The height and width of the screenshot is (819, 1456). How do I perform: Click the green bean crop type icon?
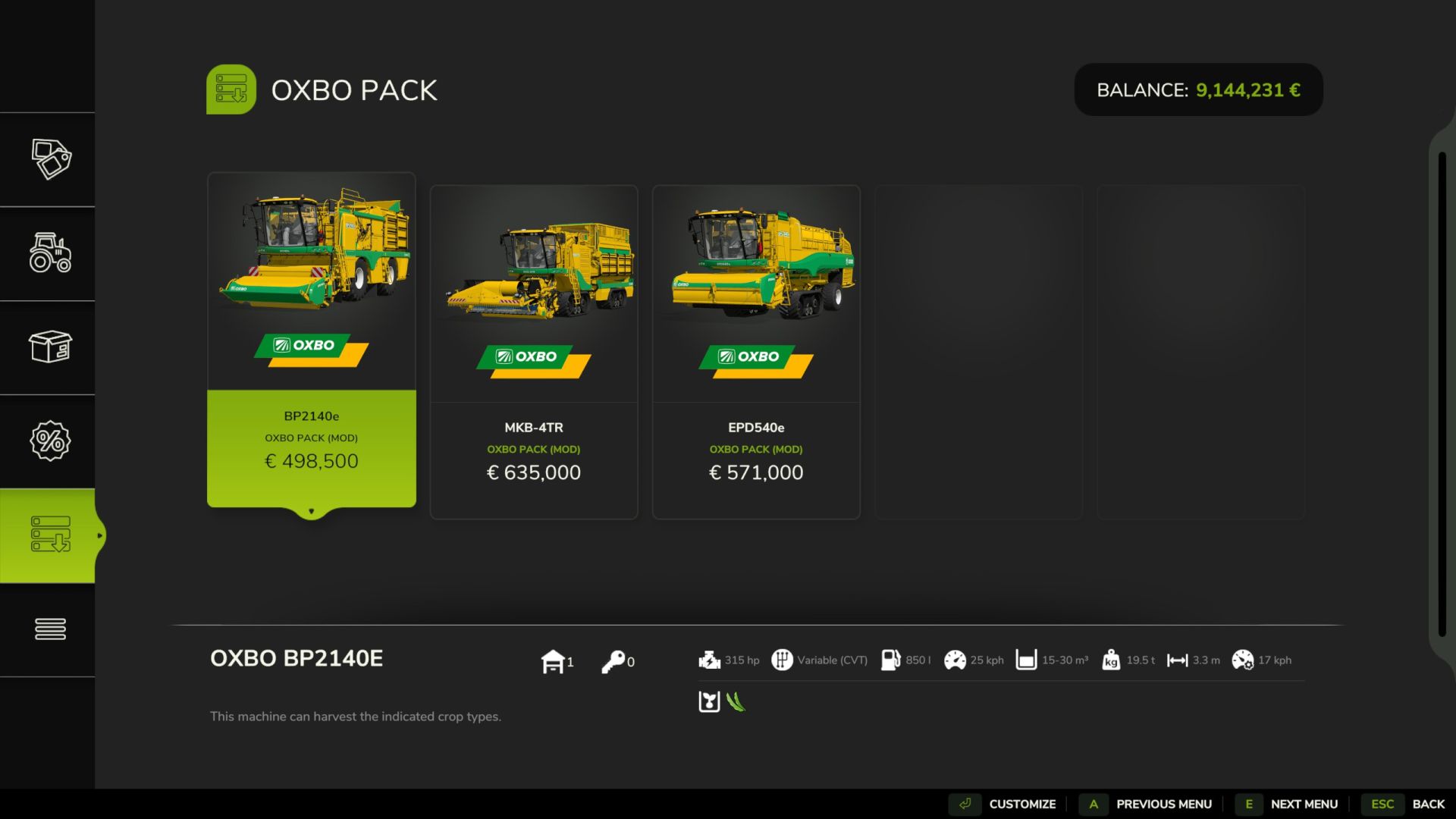click(736, 701)
